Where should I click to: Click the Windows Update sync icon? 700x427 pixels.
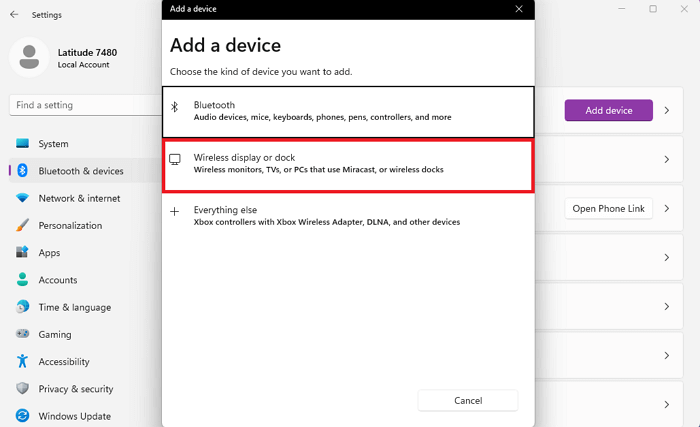(22, 416)
